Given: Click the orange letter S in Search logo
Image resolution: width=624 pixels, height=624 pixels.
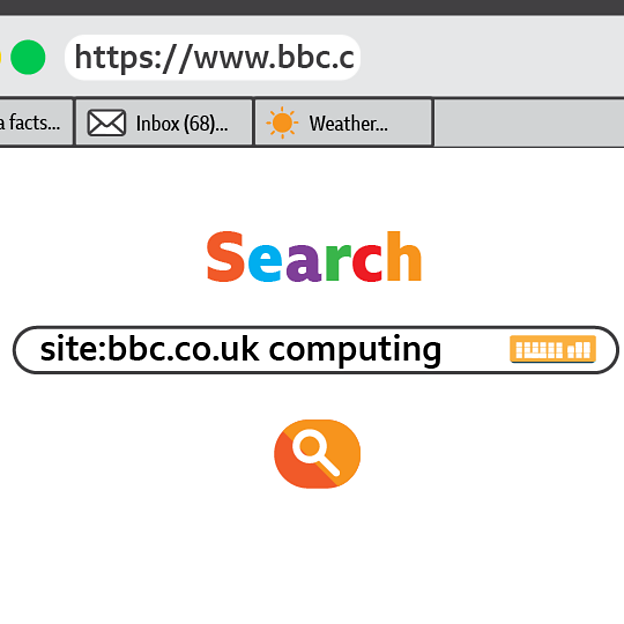Looking at the screenshot, I should pos(225,257).
